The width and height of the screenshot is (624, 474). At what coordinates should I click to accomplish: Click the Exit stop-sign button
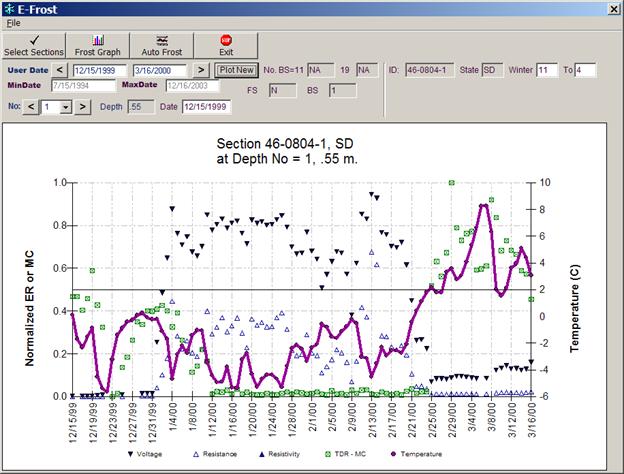pos(226,46)
